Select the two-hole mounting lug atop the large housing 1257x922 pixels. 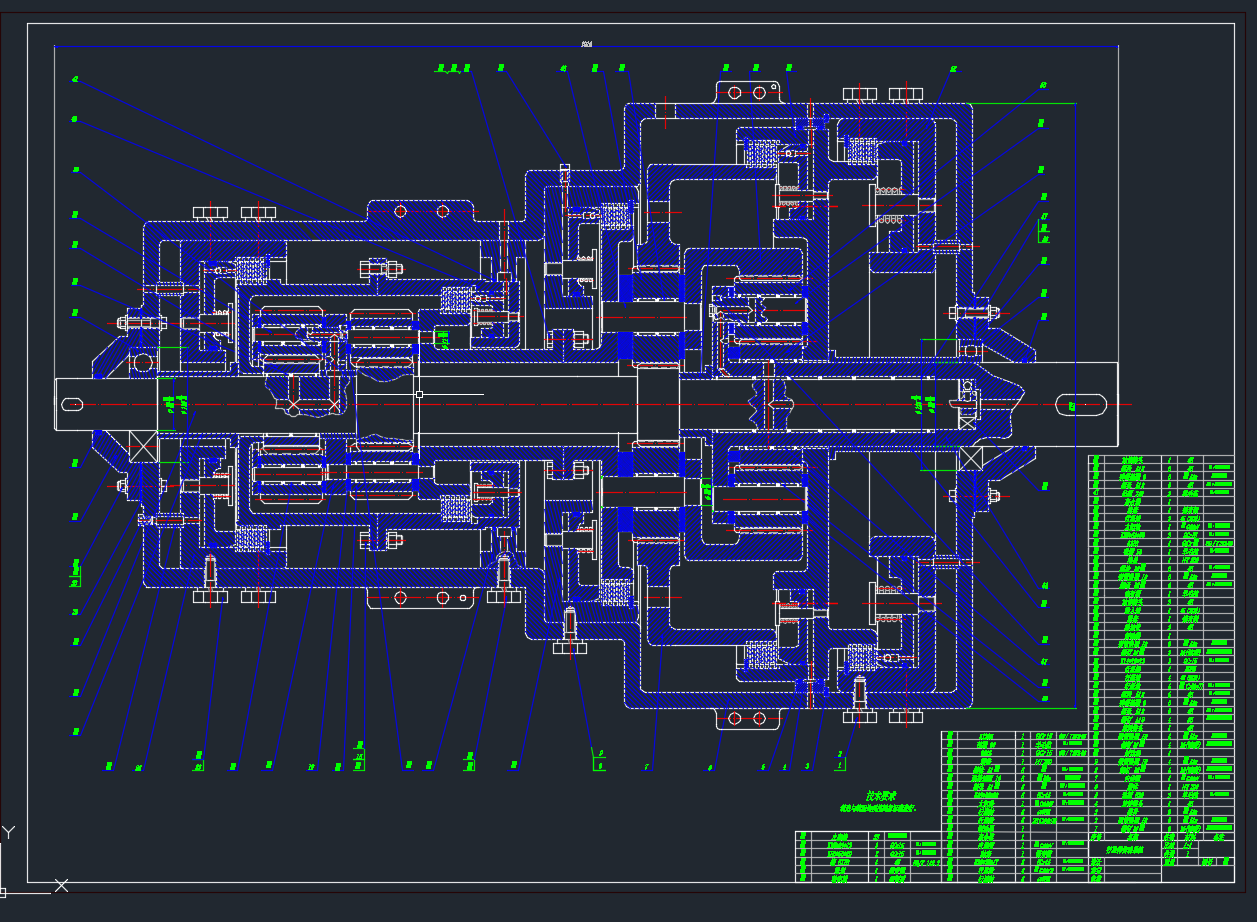point(748,92)
